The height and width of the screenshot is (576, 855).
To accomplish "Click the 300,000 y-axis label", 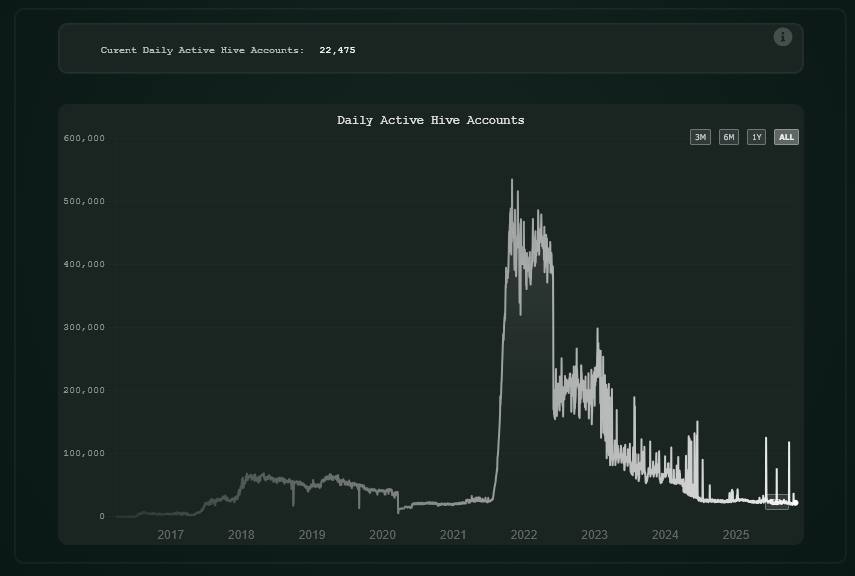I will (84, 327).
